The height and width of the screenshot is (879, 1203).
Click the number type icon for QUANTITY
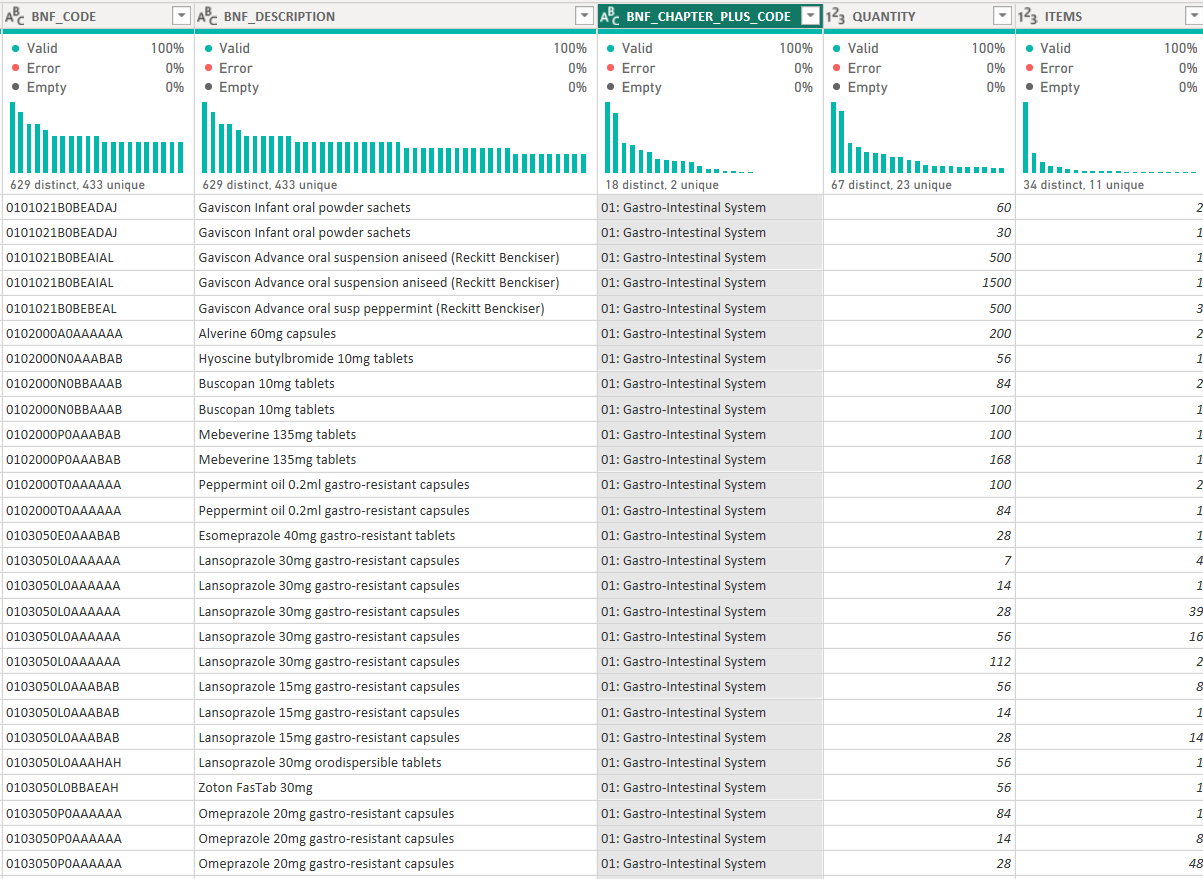click(x=836, y=16)
